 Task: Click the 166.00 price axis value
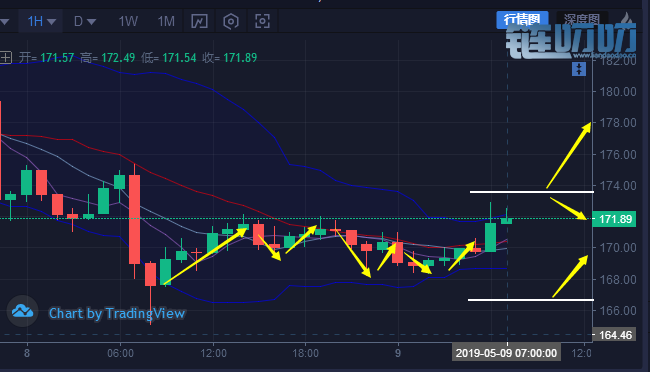pyautogui.click(x=618, y=311)
